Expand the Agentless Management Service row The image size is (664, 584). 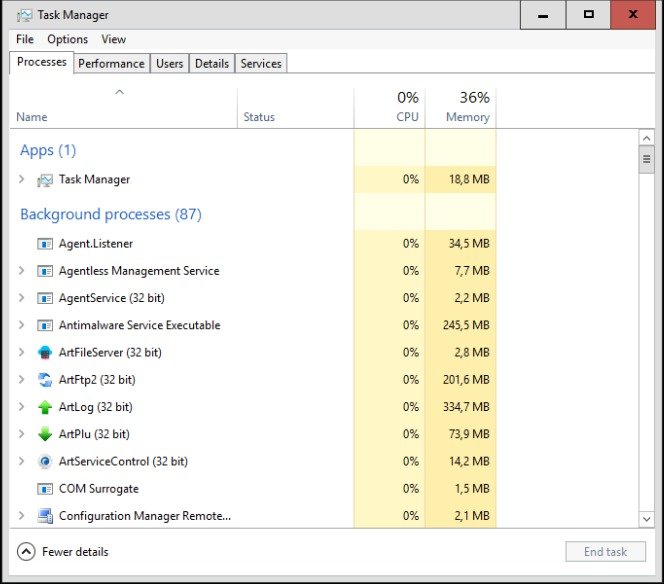pyautogui.click(x=22, y=271)
